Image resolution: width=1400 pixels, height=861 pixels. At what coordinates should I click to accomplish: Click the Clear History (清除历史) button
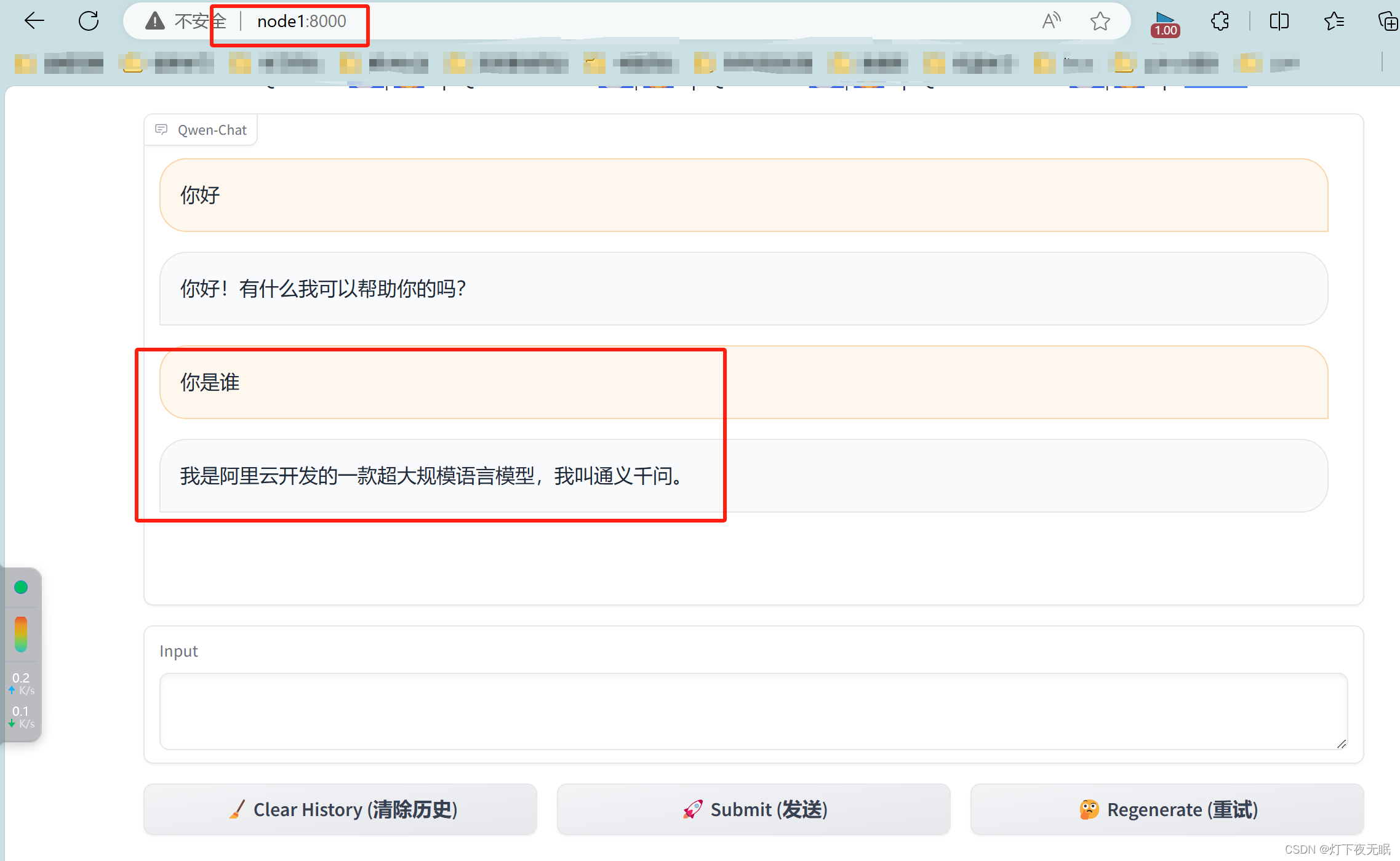(340, 809)
